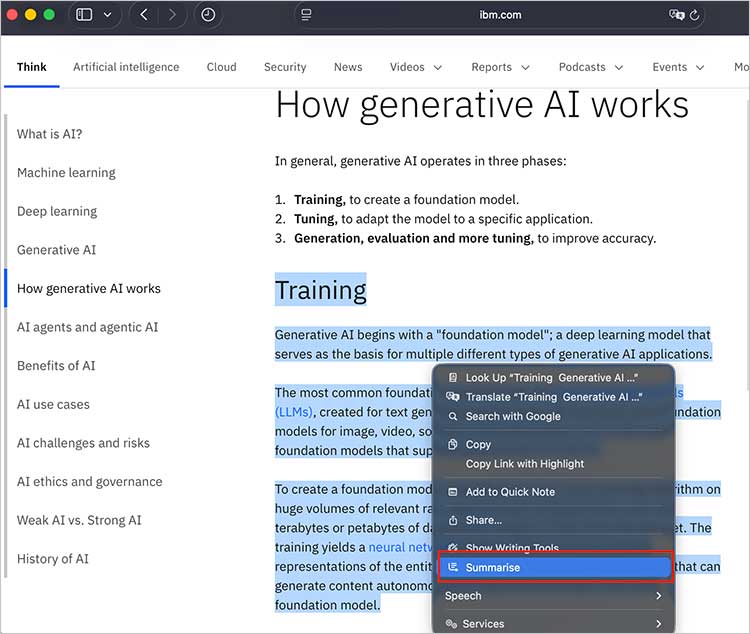This screenshot has height=634, width=750.
Task: Open 'AI use cases' sidebar link
Action: 53,404
